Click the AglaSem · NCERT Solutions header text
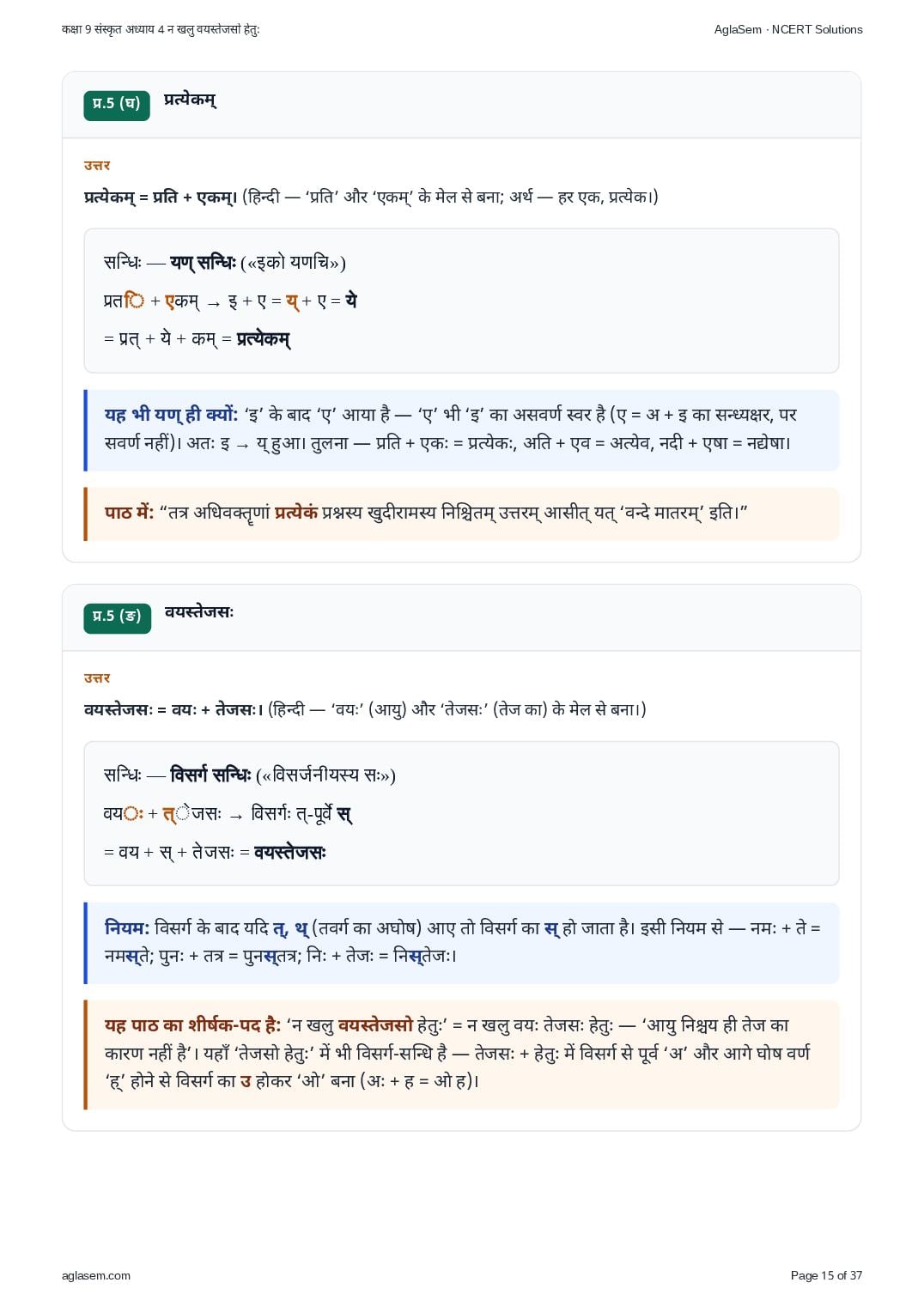This screenshot has height=1307, width=924. coord(788,29)
